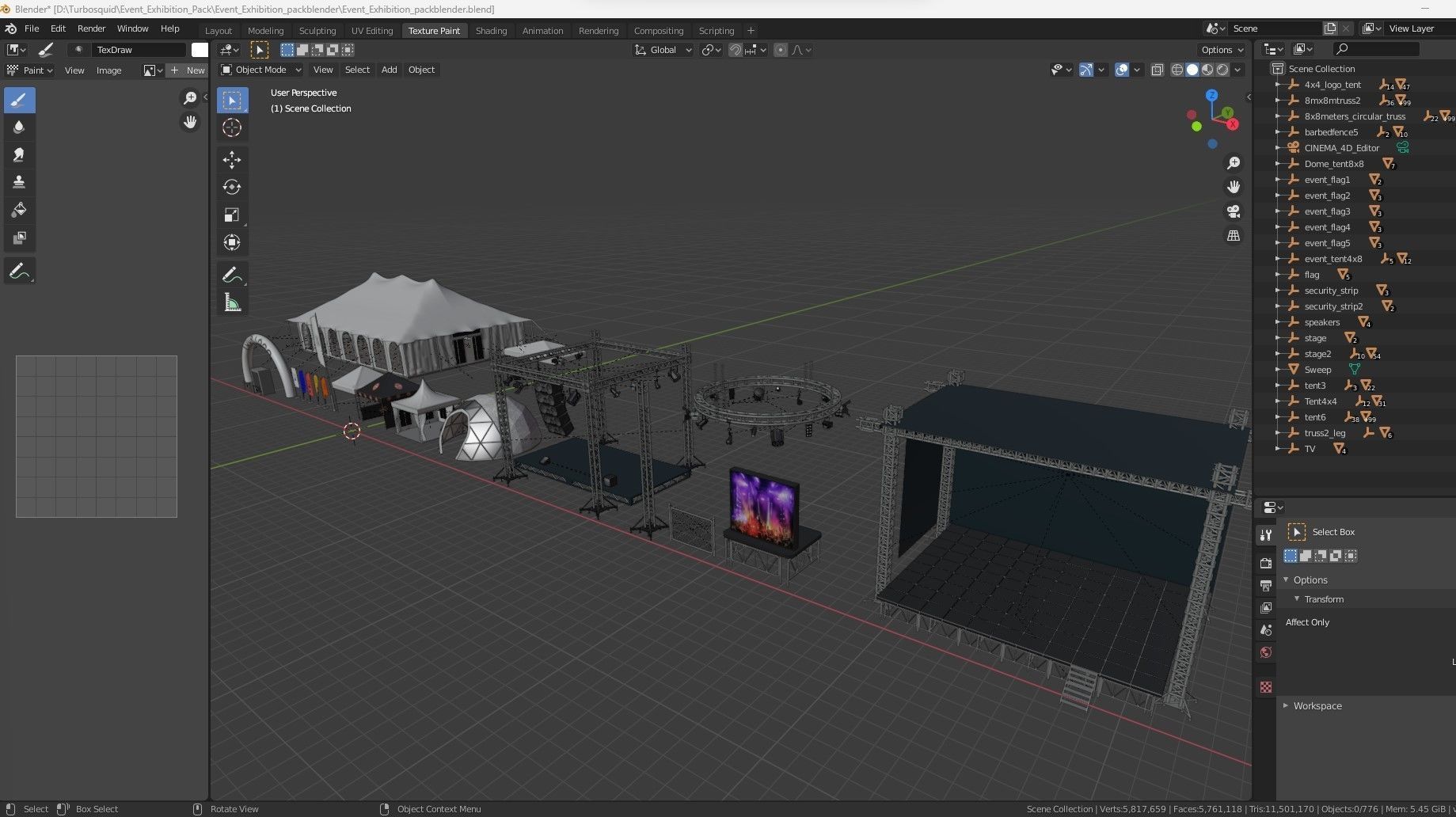
Task: Switch to the Shading workspace tab
Action: [x=491, y=31]
